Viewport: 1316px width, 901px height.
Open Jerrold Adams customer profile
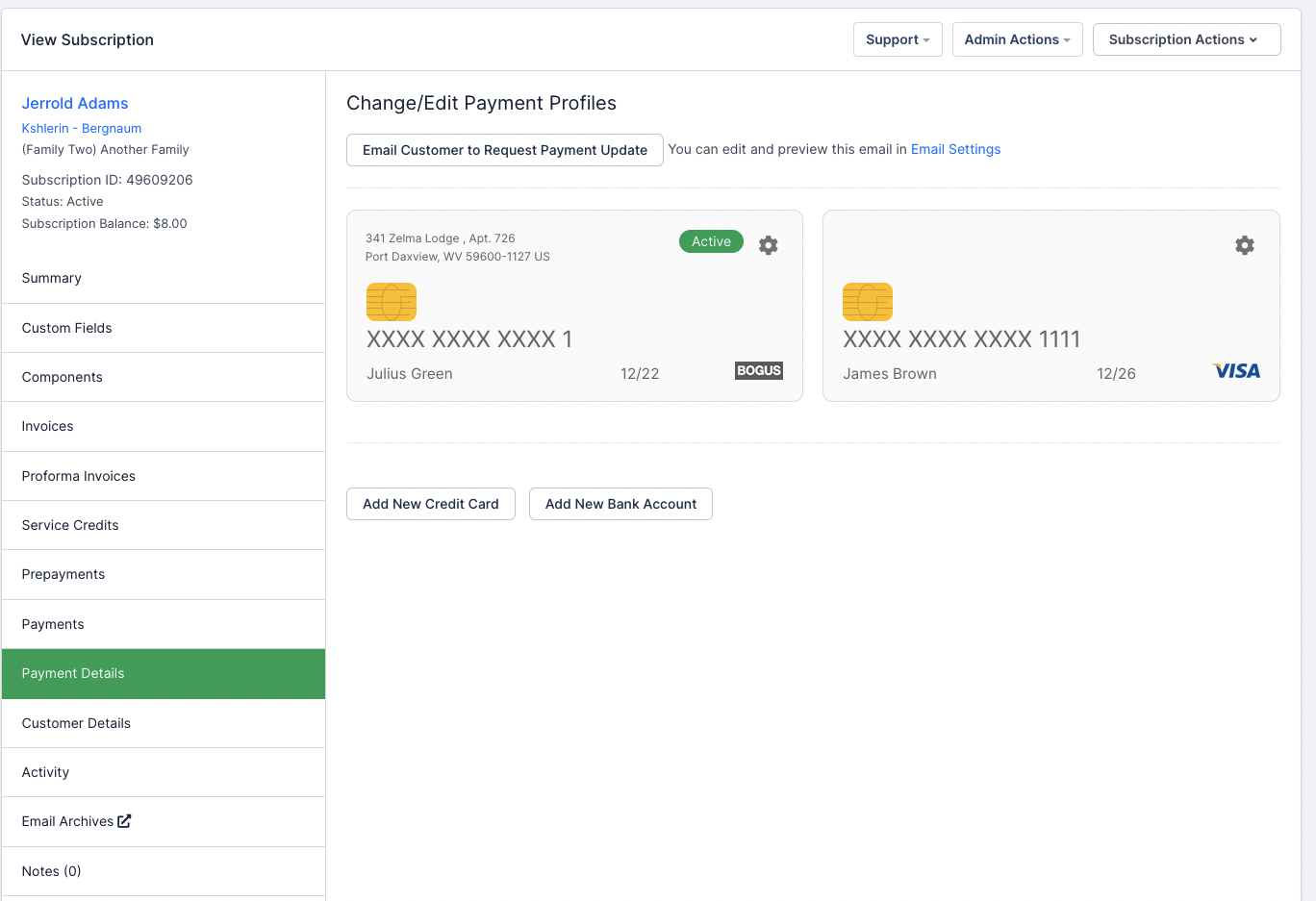coord(75,103)
